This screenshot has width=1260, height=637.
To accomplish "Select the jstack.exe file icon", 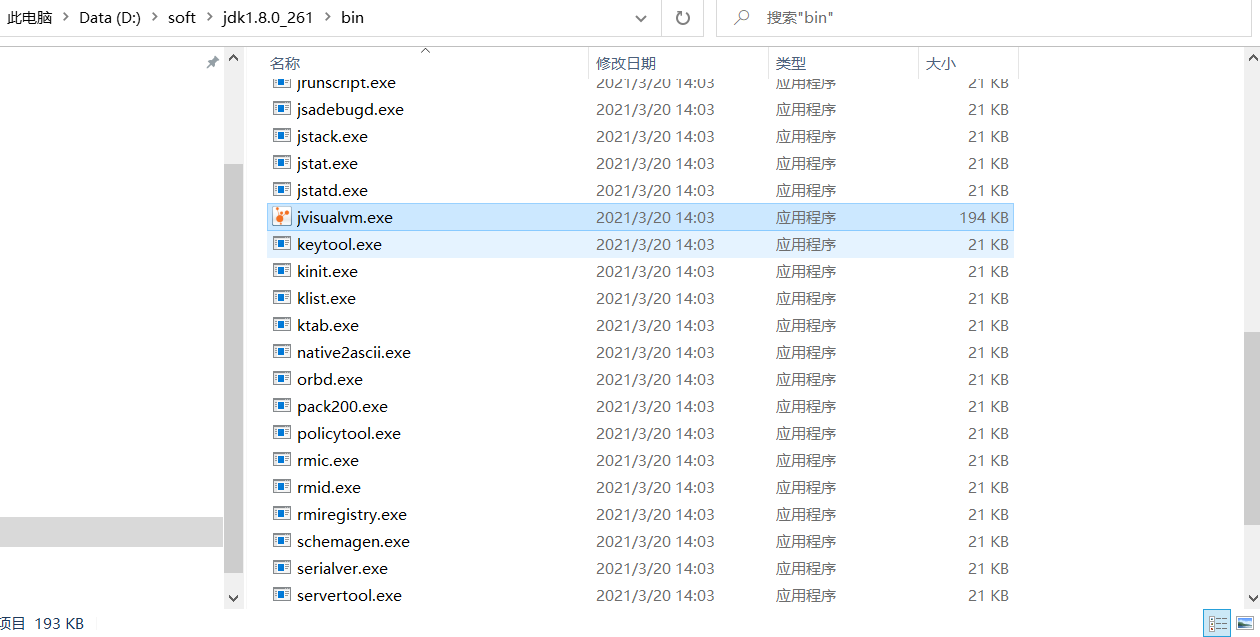I will (281, 135).
